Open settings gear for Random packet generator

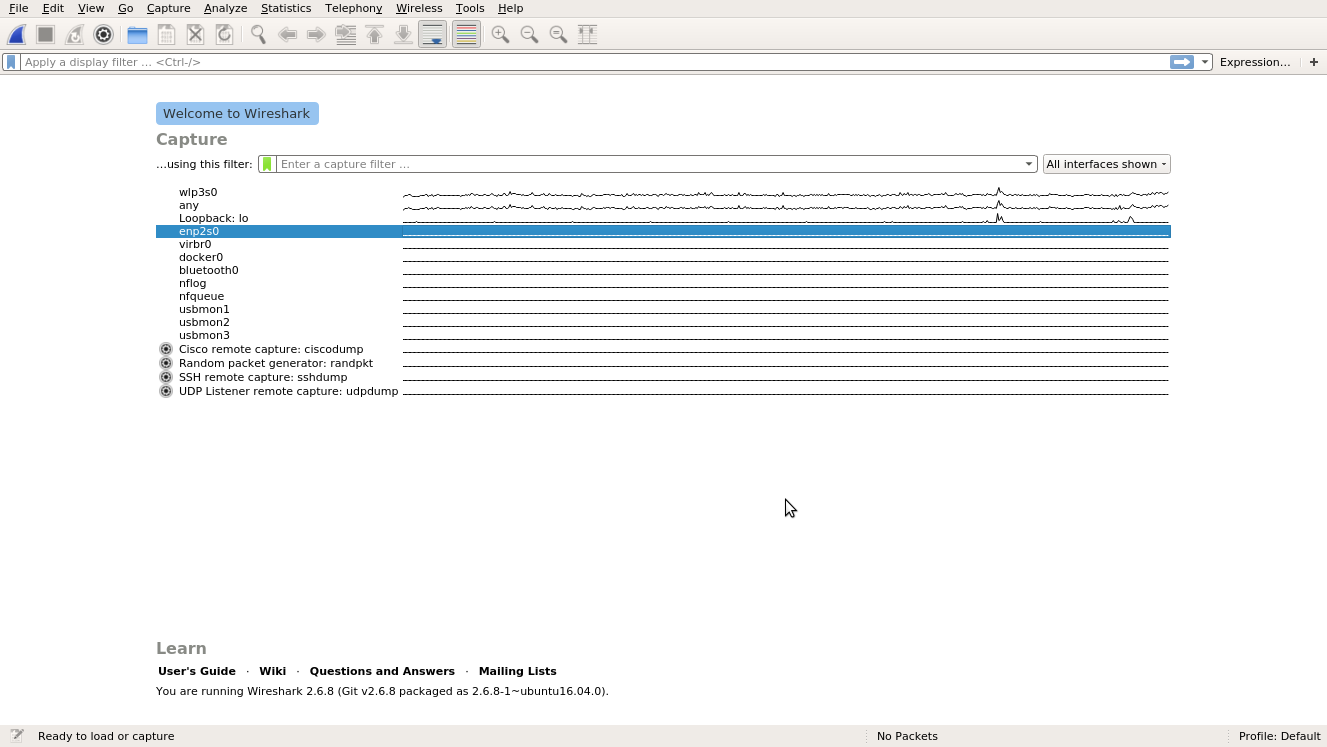(x=166, y=363)
